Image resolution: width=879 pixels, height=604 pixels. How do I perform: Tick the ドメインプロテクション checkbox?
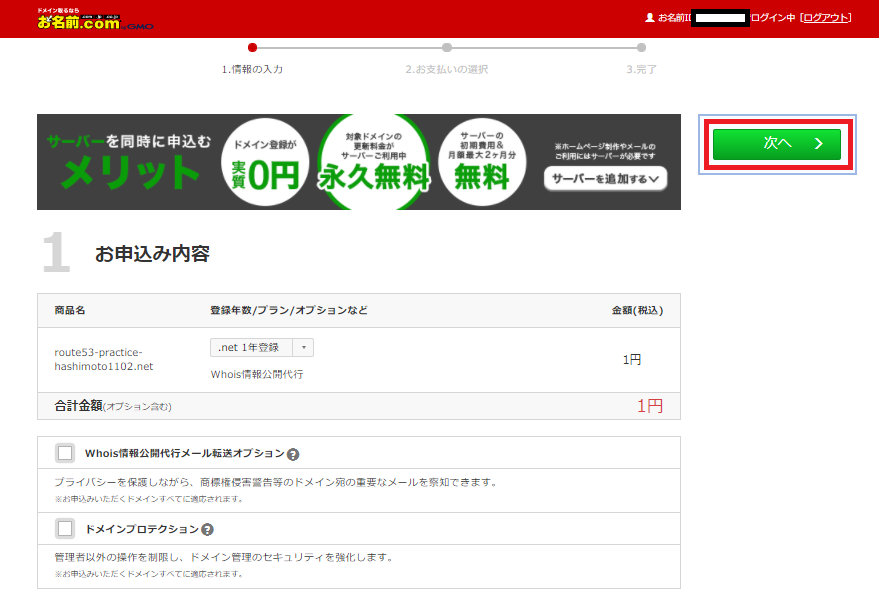pyautogui.click(x=66, y=529)
